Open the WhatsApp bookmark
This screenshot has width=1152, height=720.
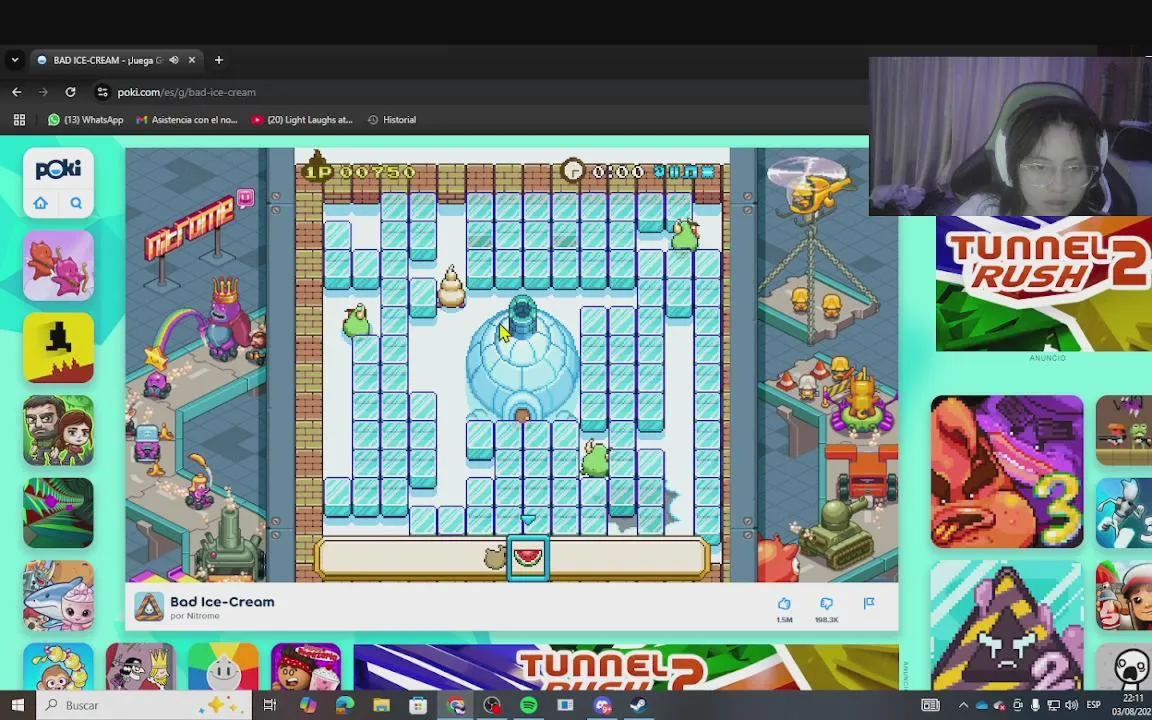85,120
